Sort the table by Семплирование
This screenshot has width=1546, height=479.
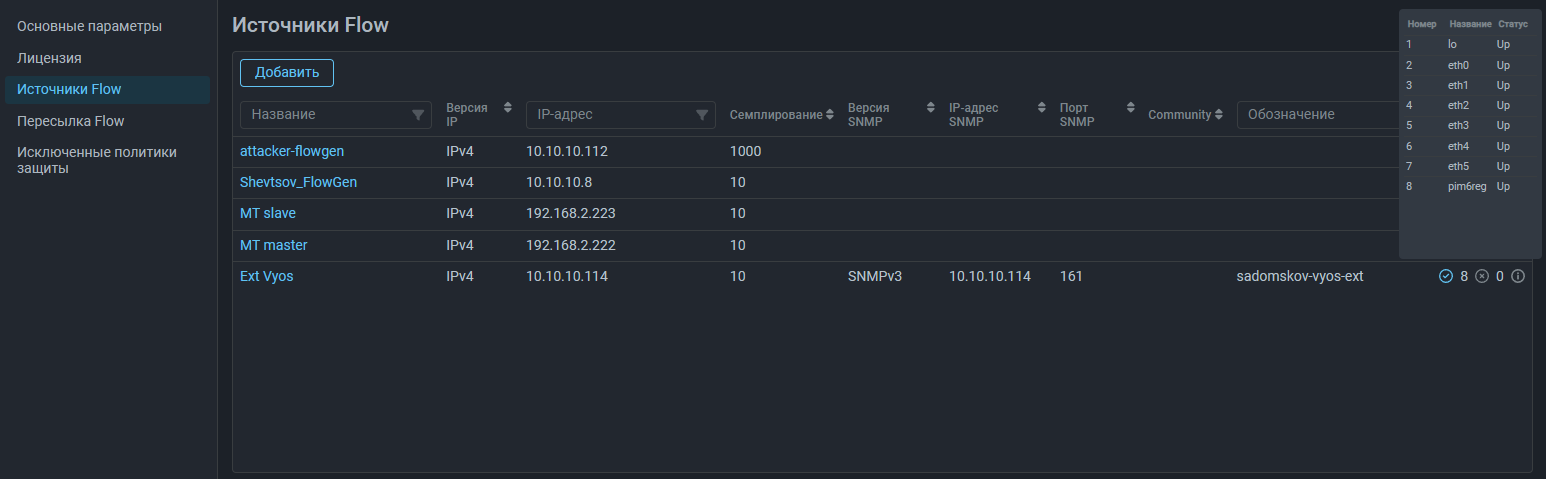click(x=830, y=115)
